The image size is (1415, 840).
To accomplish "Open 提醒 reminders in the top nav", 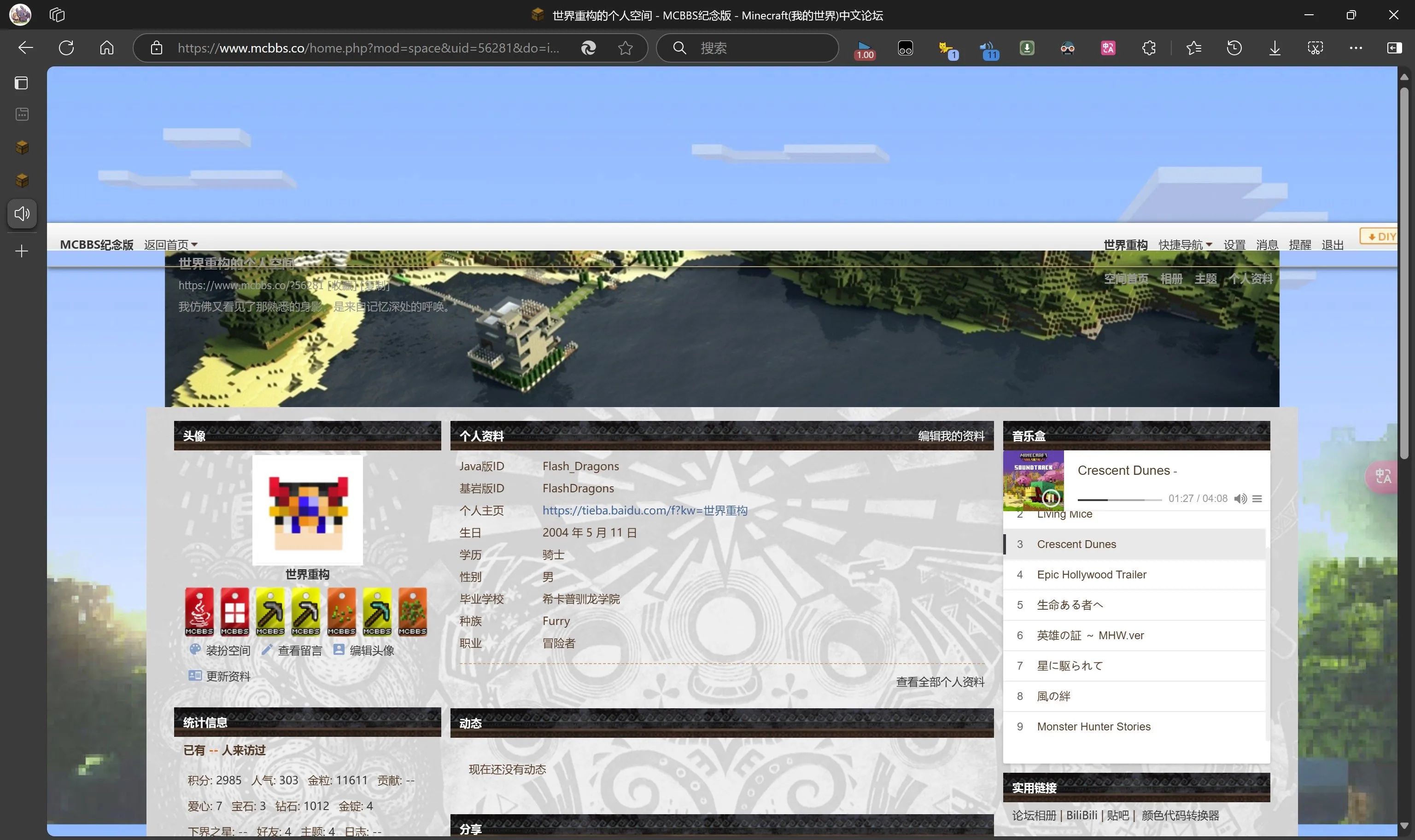I will 1300,245.
